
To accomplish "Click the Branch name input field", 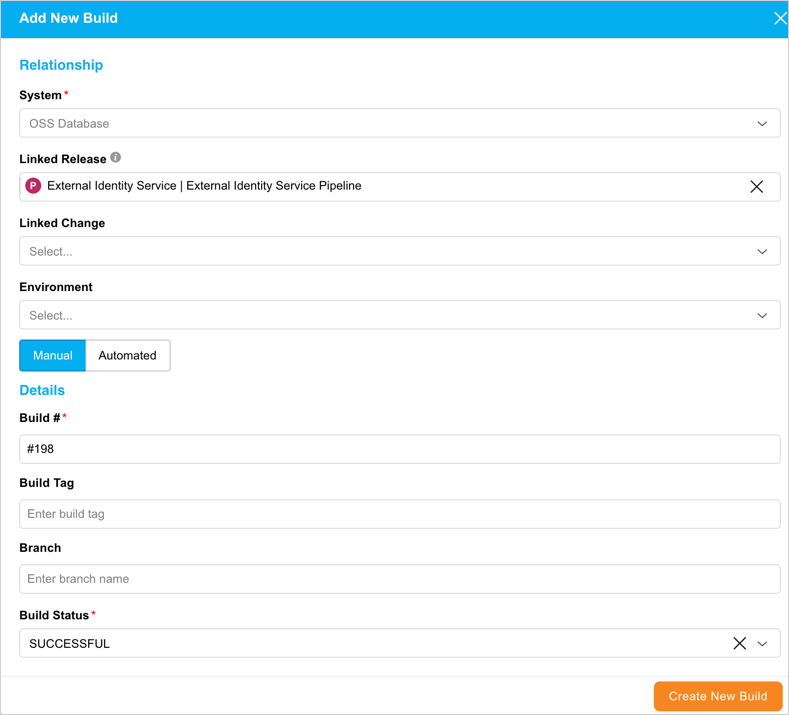I will point(399,579).
